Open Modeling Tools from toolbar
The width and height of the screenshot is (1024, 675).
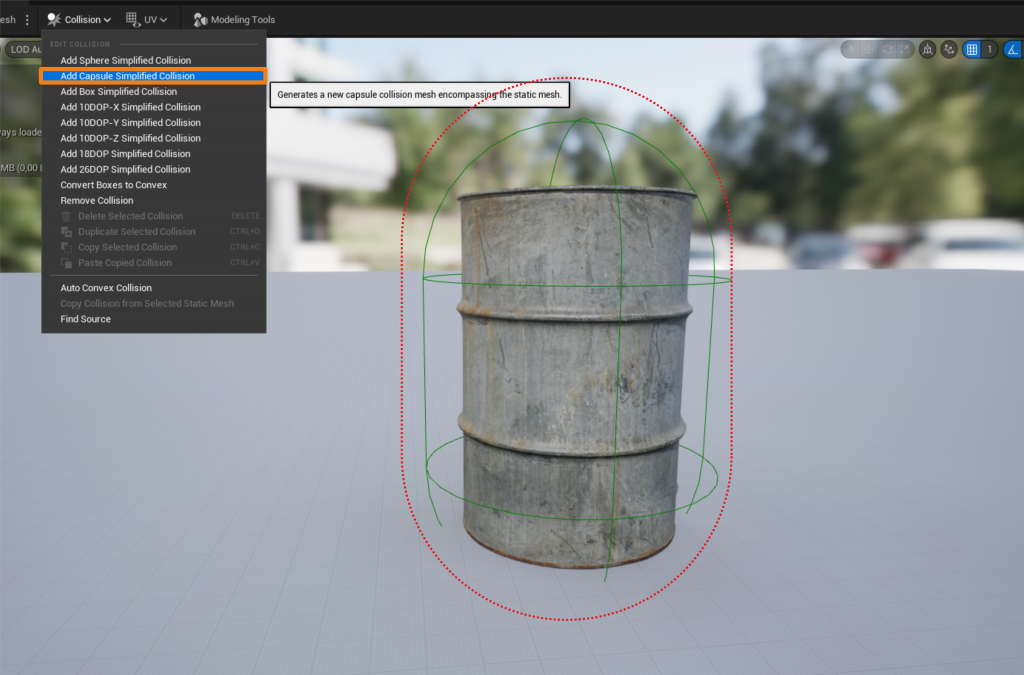tap(234, 20)
